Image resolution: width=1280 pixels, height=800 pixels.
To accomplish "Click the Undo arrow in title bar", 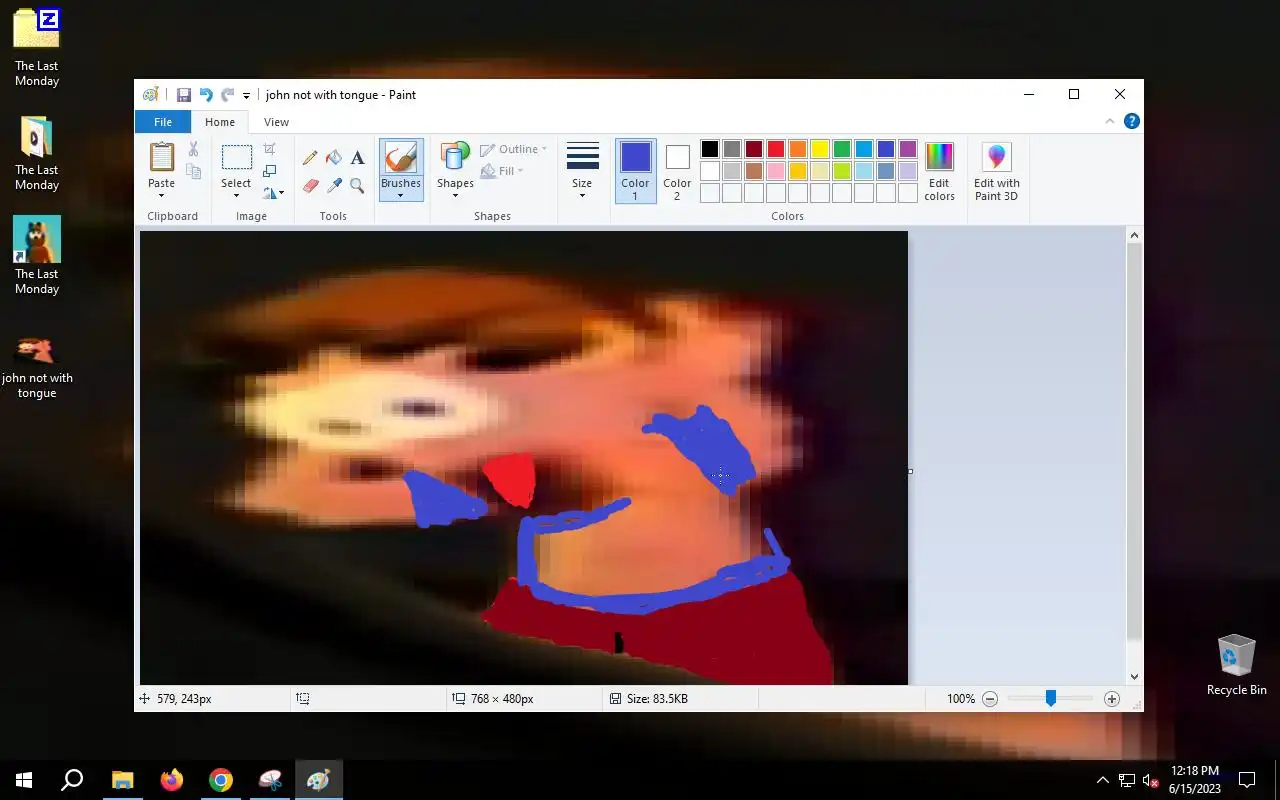I will click(206, 95).
